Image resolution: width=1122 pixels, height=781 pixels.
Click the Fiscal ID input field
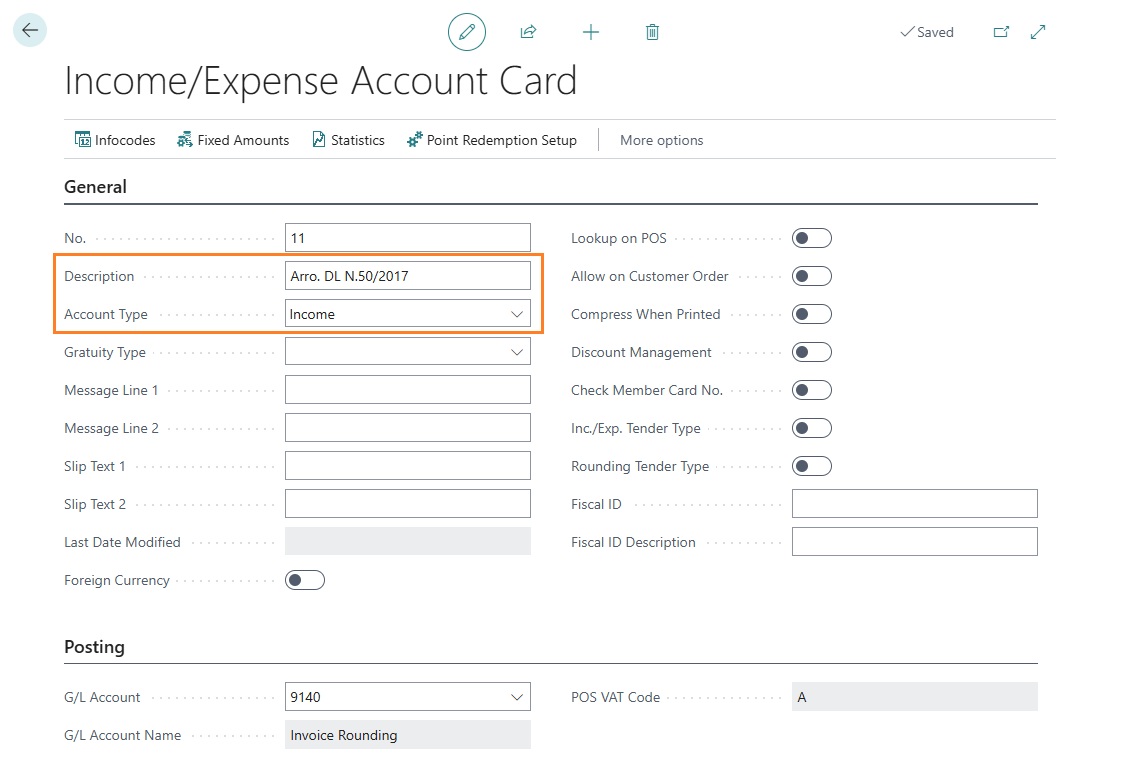(x=914, y=504)
